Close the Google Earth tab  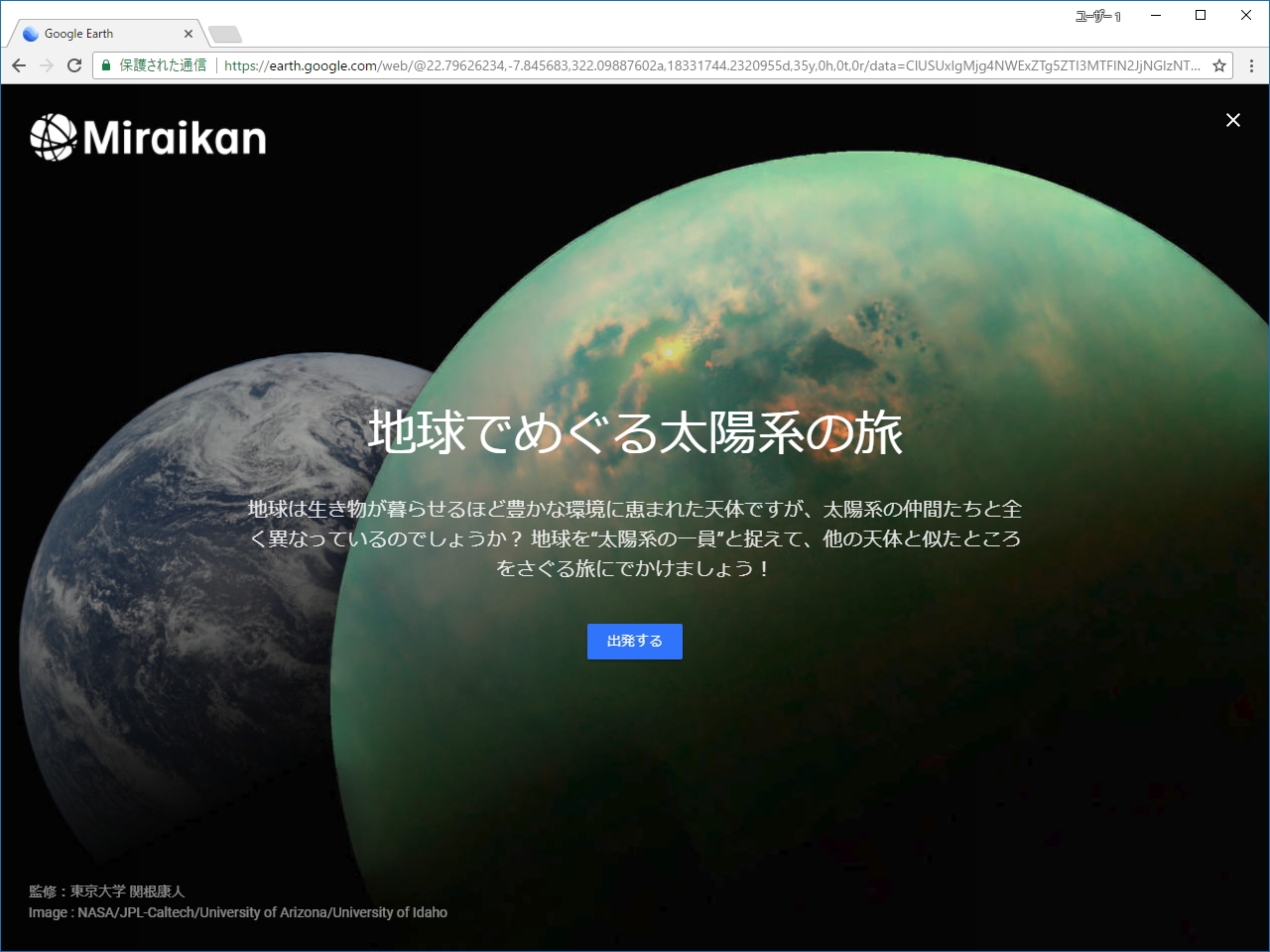(x=188, y=33)
